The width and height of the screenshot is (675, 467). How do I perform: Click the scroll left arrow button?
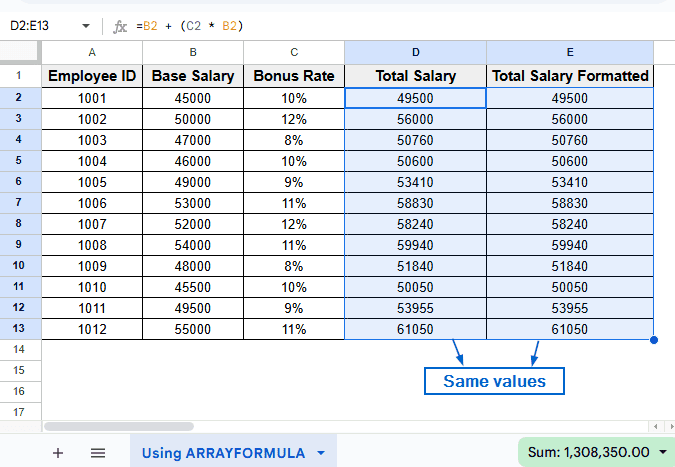(x=655, y=427)
